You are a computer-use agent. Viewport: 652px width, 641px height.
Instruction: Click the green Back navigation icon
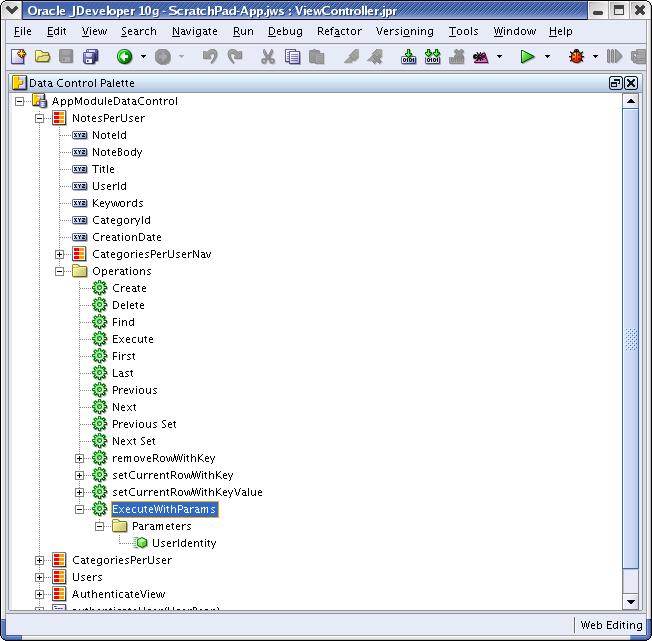[124, 57]
